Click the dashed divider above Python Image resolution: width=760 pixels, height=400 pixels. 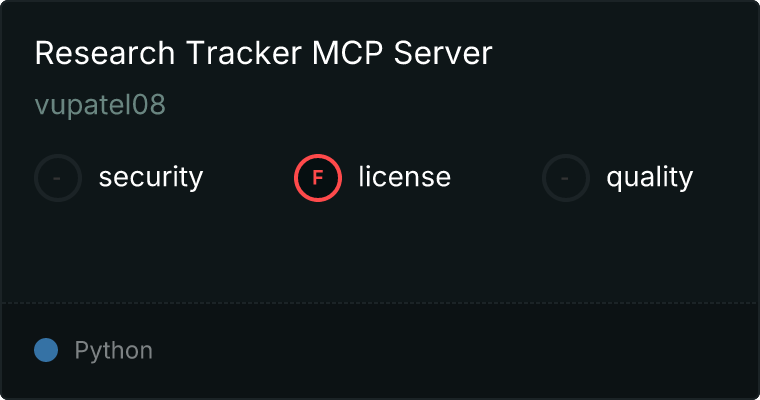[x=380, y=303]
